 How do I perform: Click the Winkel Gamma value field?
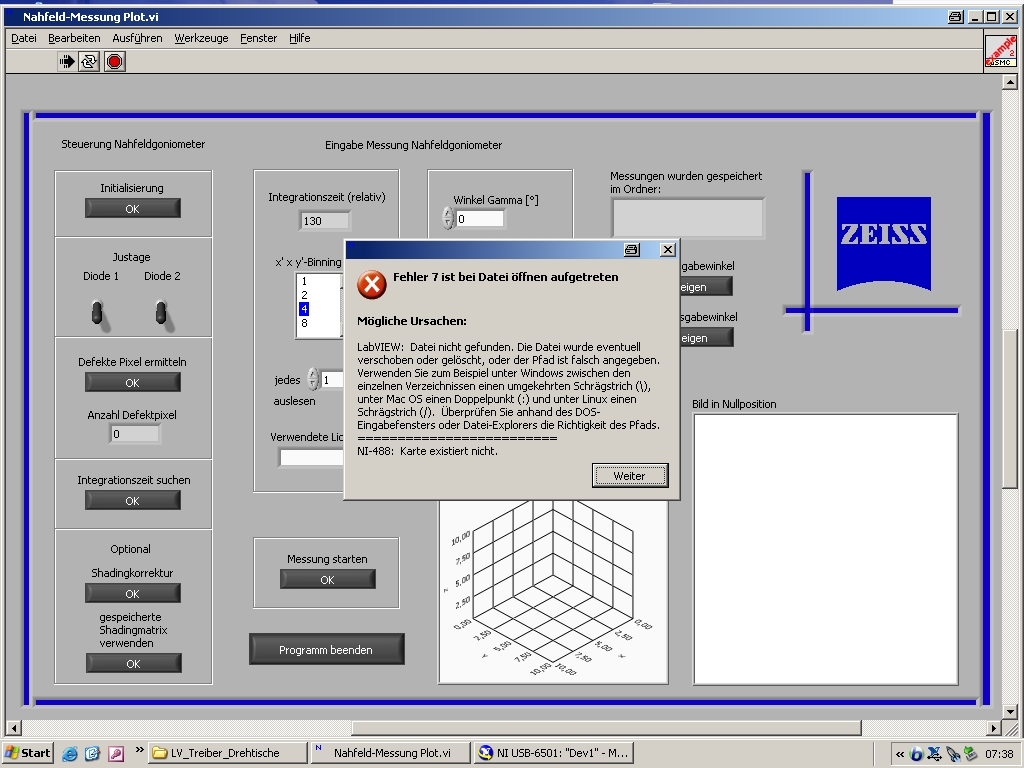point(479,219)
